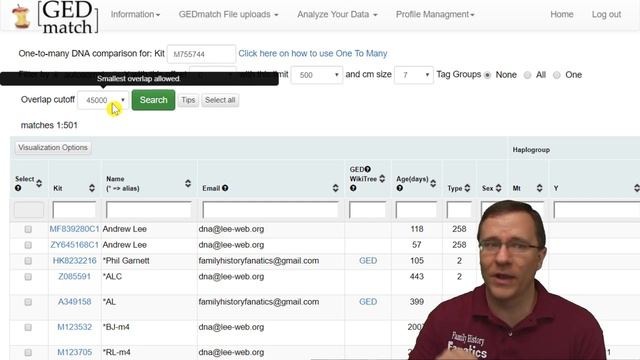Check the box for kit ZY645168C1
This screenshot has height=360, width=640.
click(x=28, y=245)
